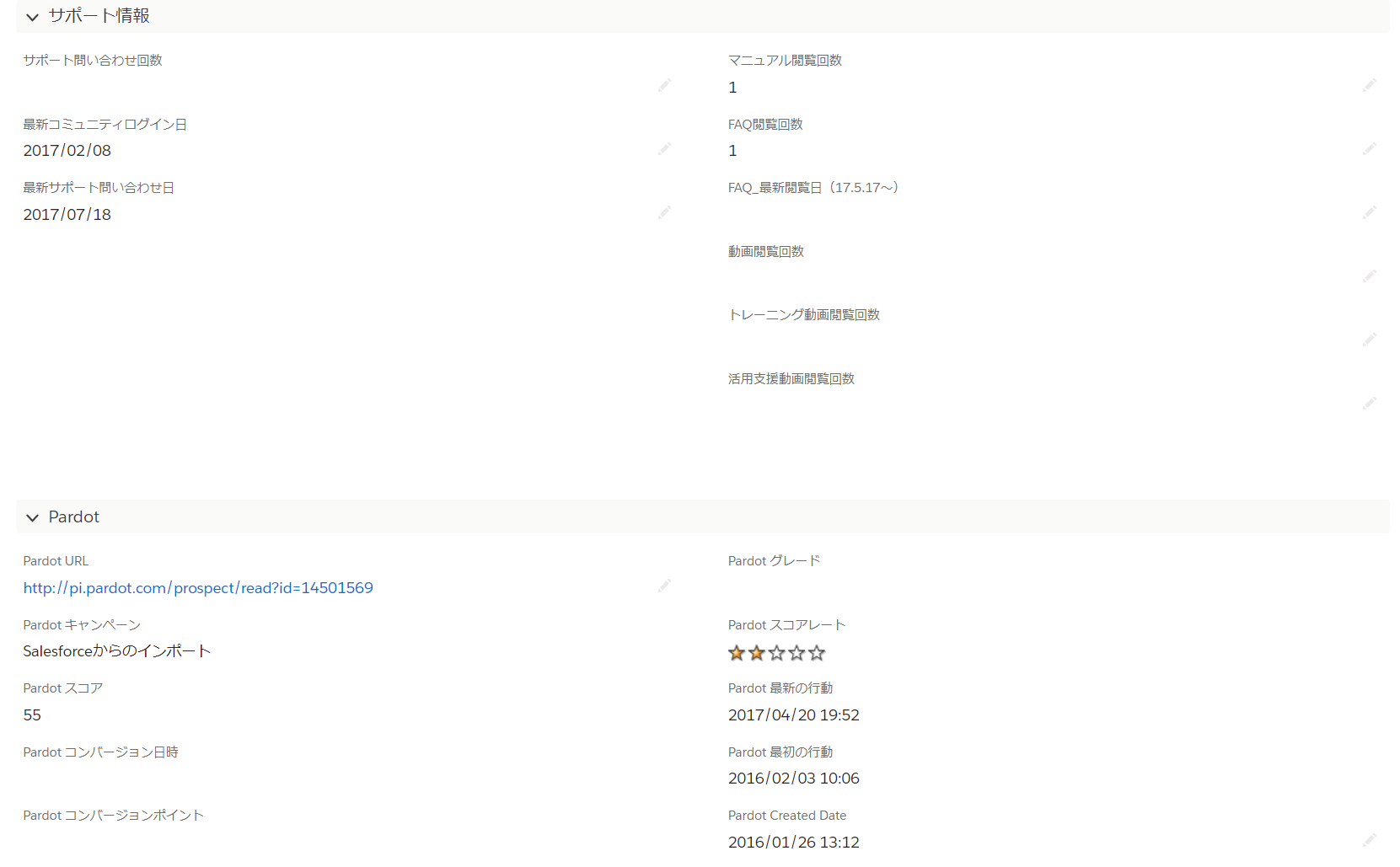Click the Pardot スコアレート label

tap(786, 625)
